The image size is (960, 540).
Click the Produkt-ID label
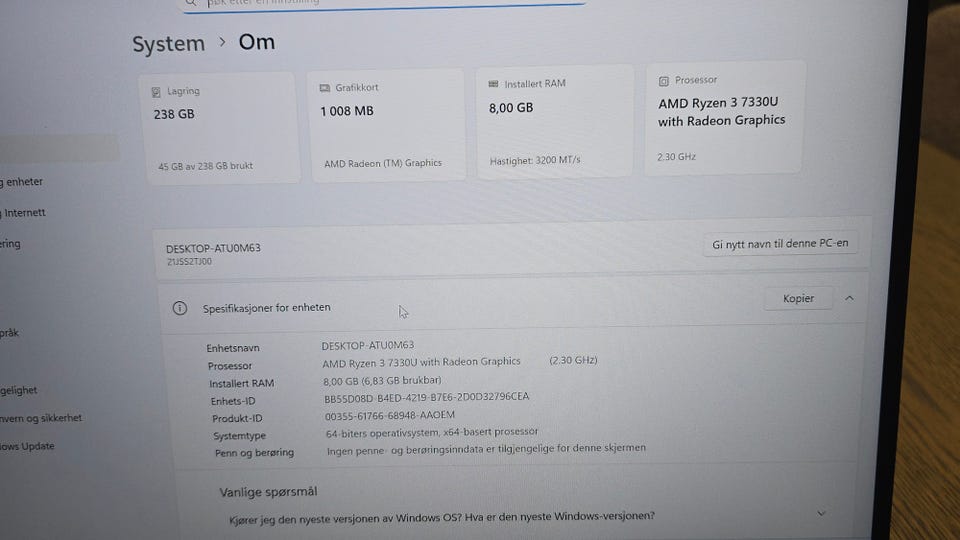(237, 419)
